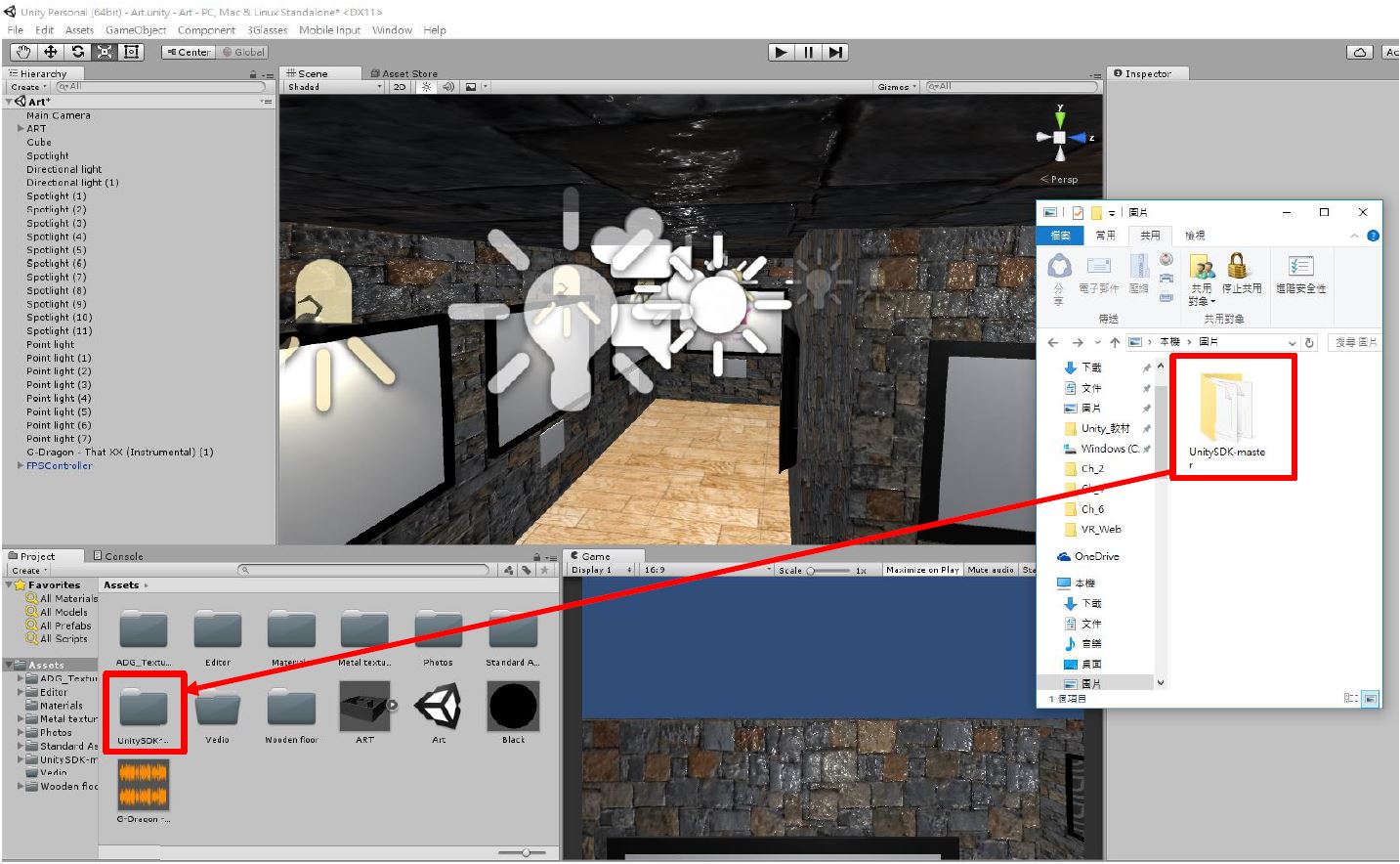Click the Project search field
The height and width of the screenshot is (864, 1400).
364,570
